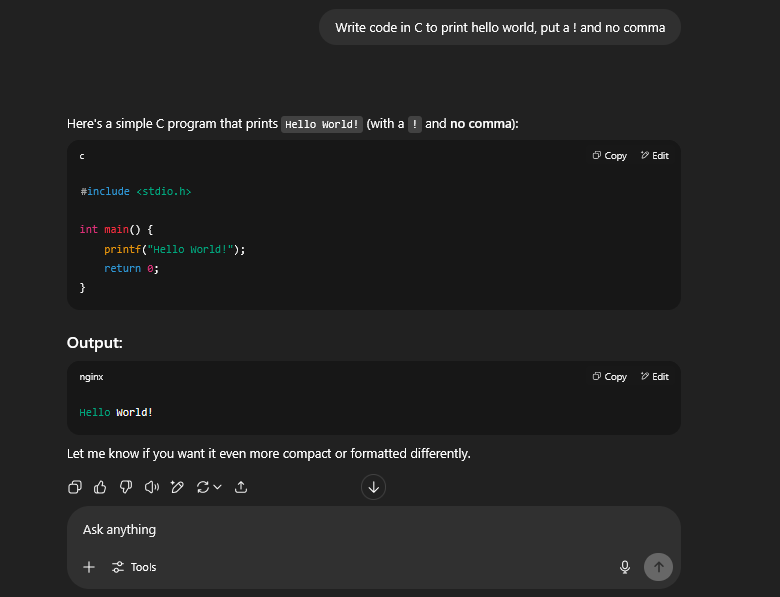Copy the C code block
Image resolution: width=780 pixels, height=597 pixels.
click(609, 156)
